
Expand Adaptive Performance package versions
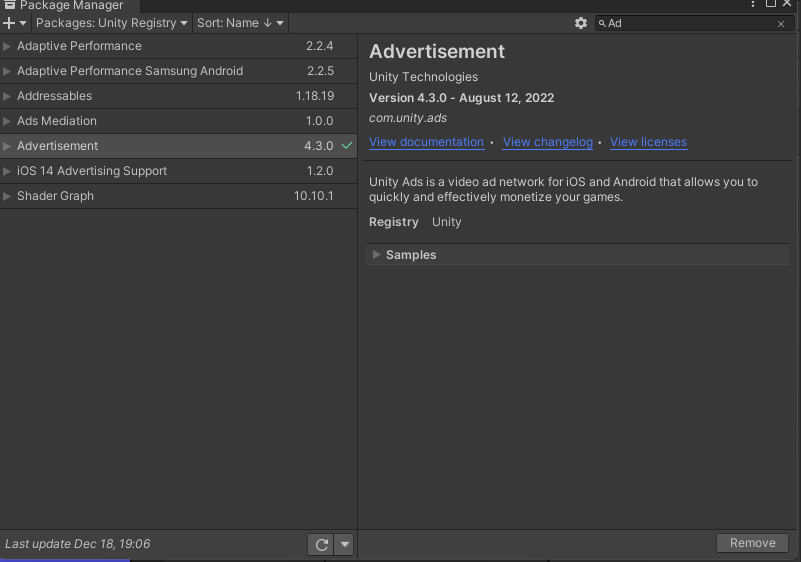click(7, 46)
